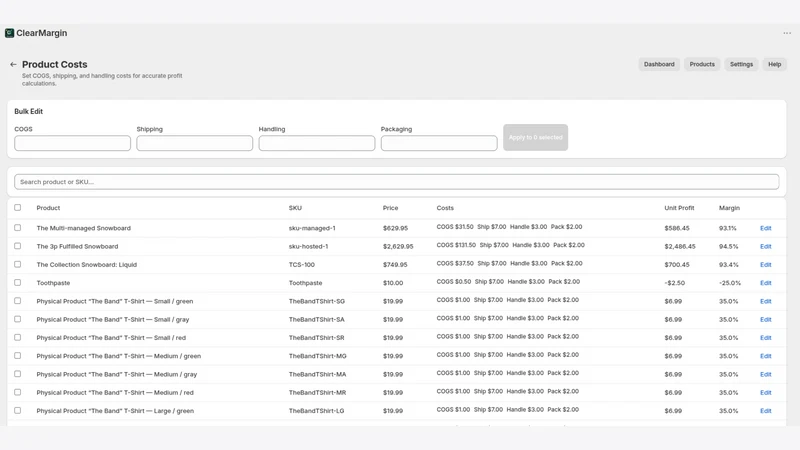Click the sku-hosted-1 SKU cell
This screenshot has height=450, width=800.
(x=308, y=246)
